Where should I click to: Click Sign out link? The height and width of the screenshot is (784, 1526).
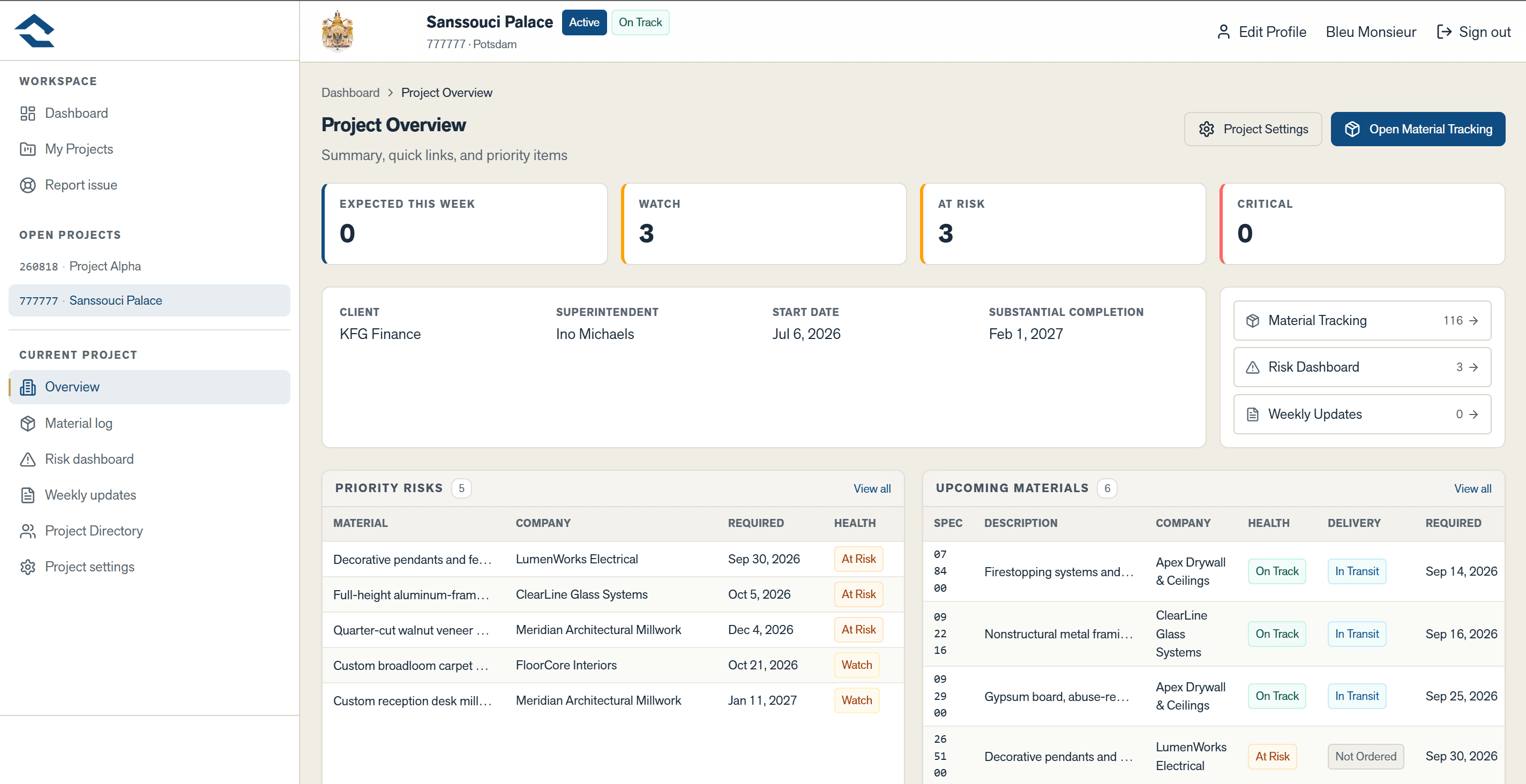tap(1473, 32)
